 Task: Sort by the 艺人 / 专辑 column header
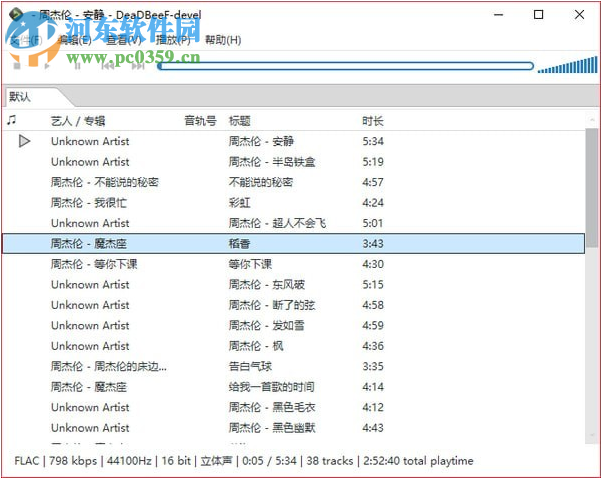point(78,122)
